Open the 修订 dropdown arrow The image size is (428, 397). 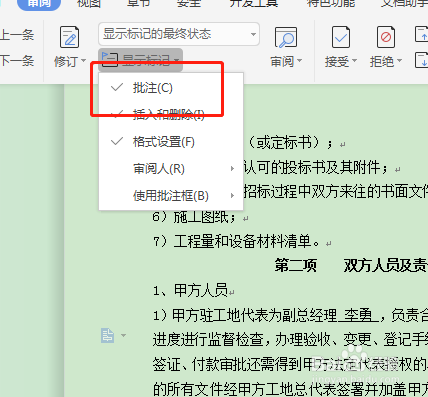pyautogui.click(x=83, y=61)
